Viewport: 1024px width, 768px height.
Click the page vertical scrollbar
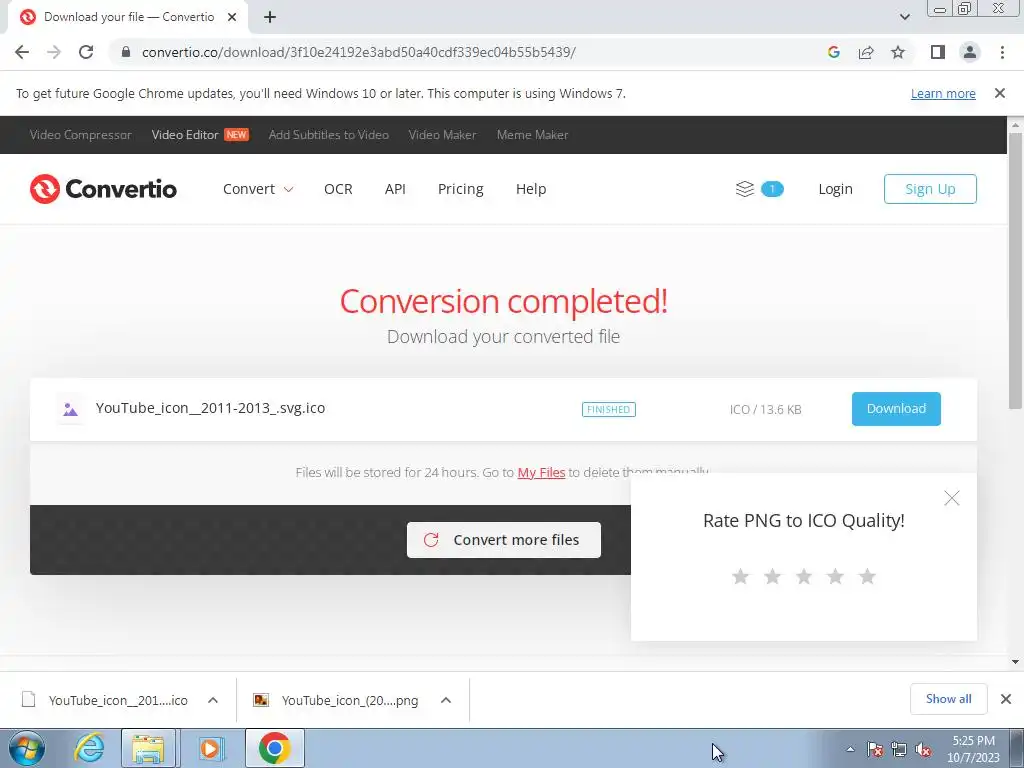tap(1015, 271)
